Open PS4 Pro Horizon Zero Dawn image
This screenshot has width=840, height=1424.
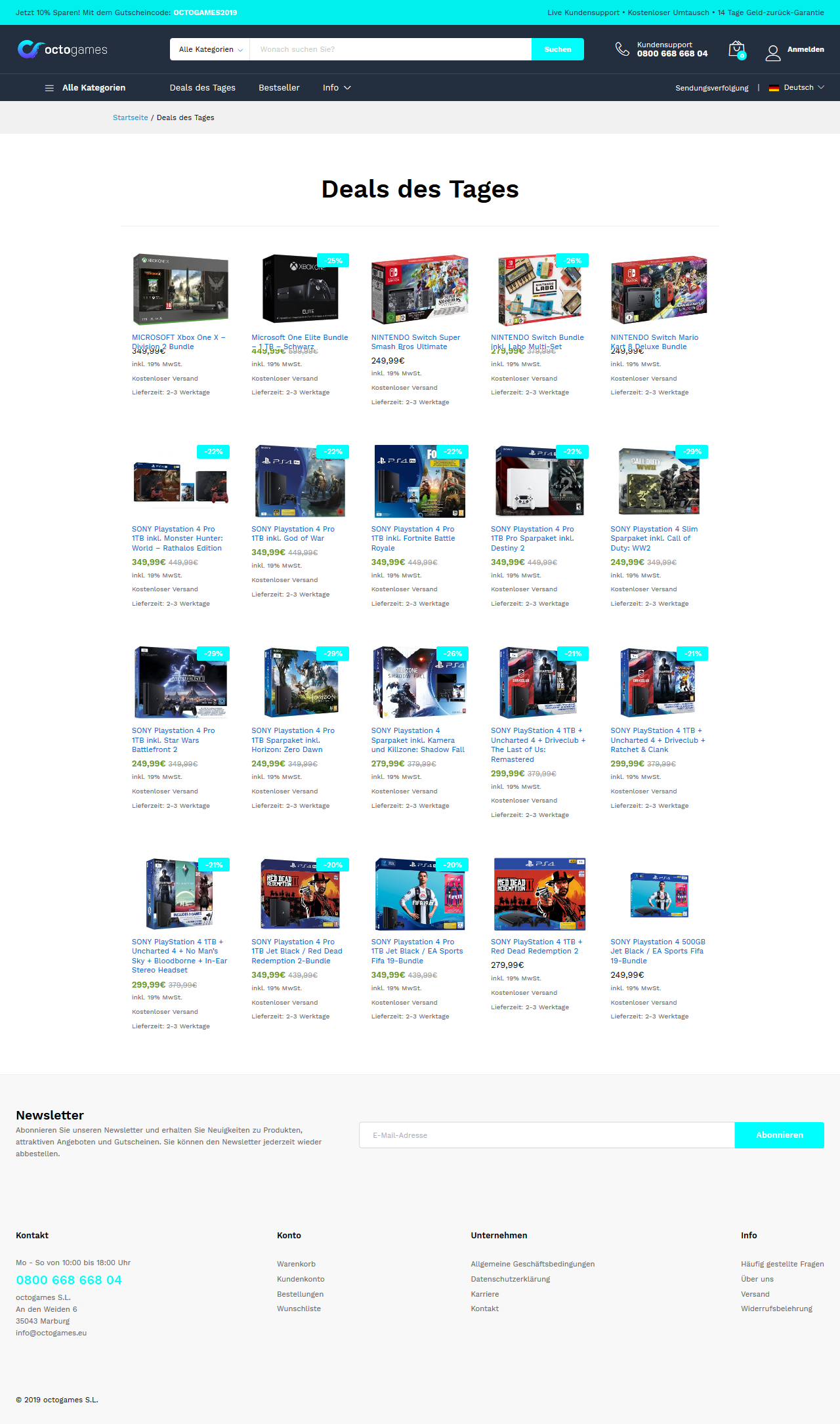tap(300, 682)
